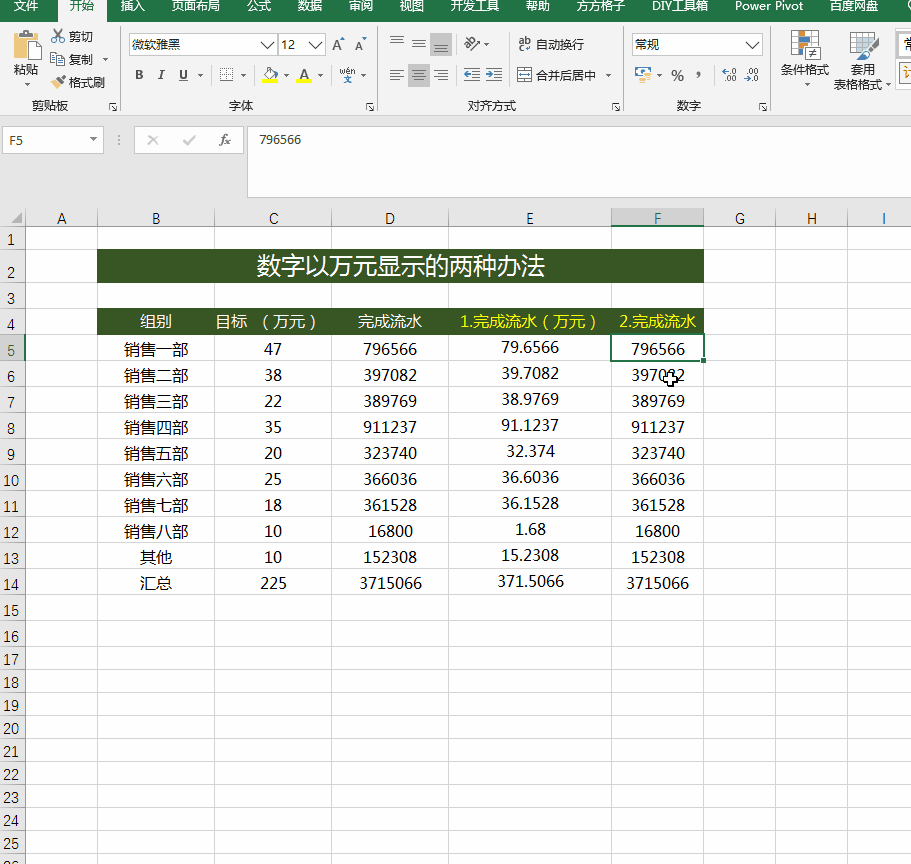Open the font size dropdown
911x864 pixels.
(315, 45)
